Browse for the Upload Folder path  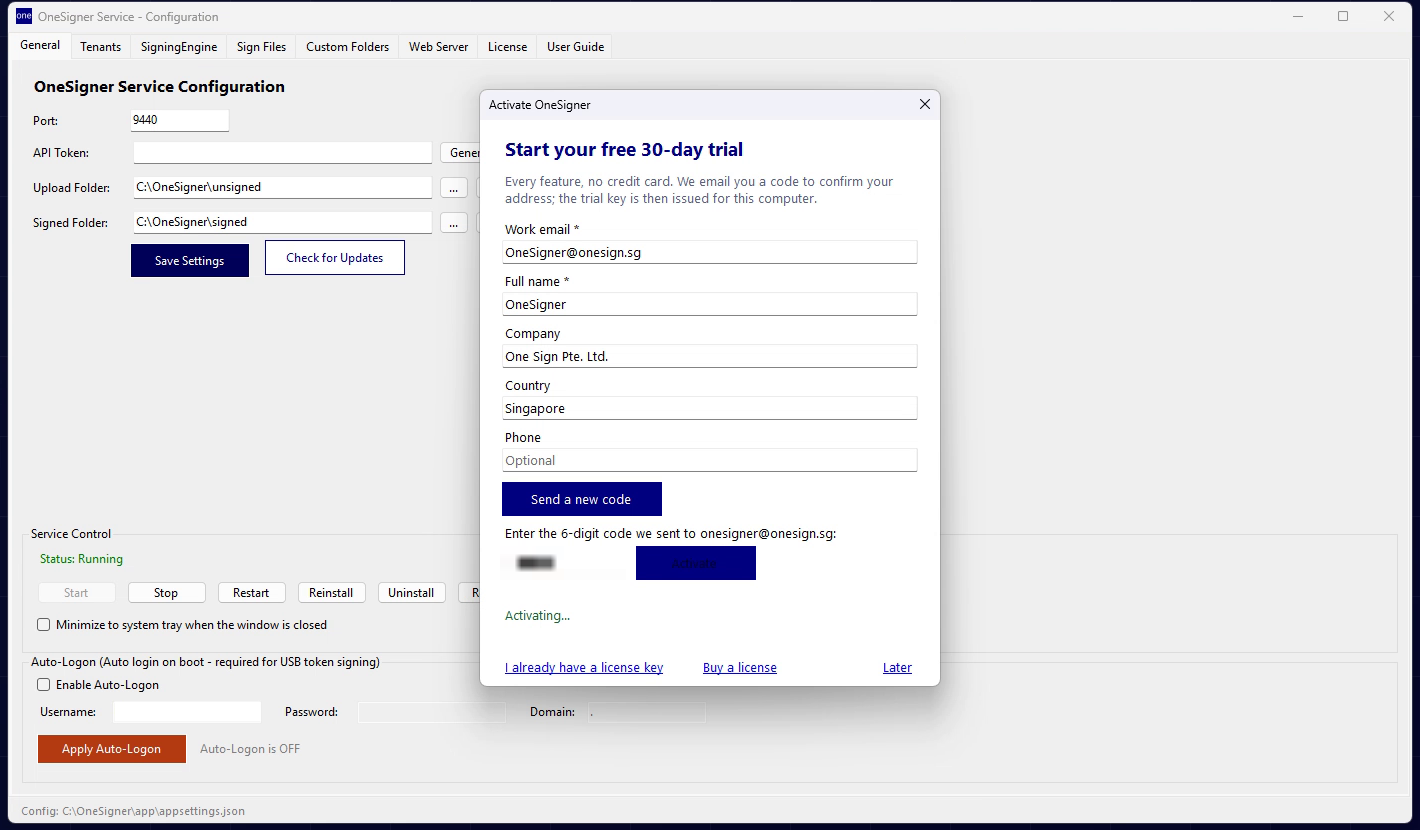[453, 187]
